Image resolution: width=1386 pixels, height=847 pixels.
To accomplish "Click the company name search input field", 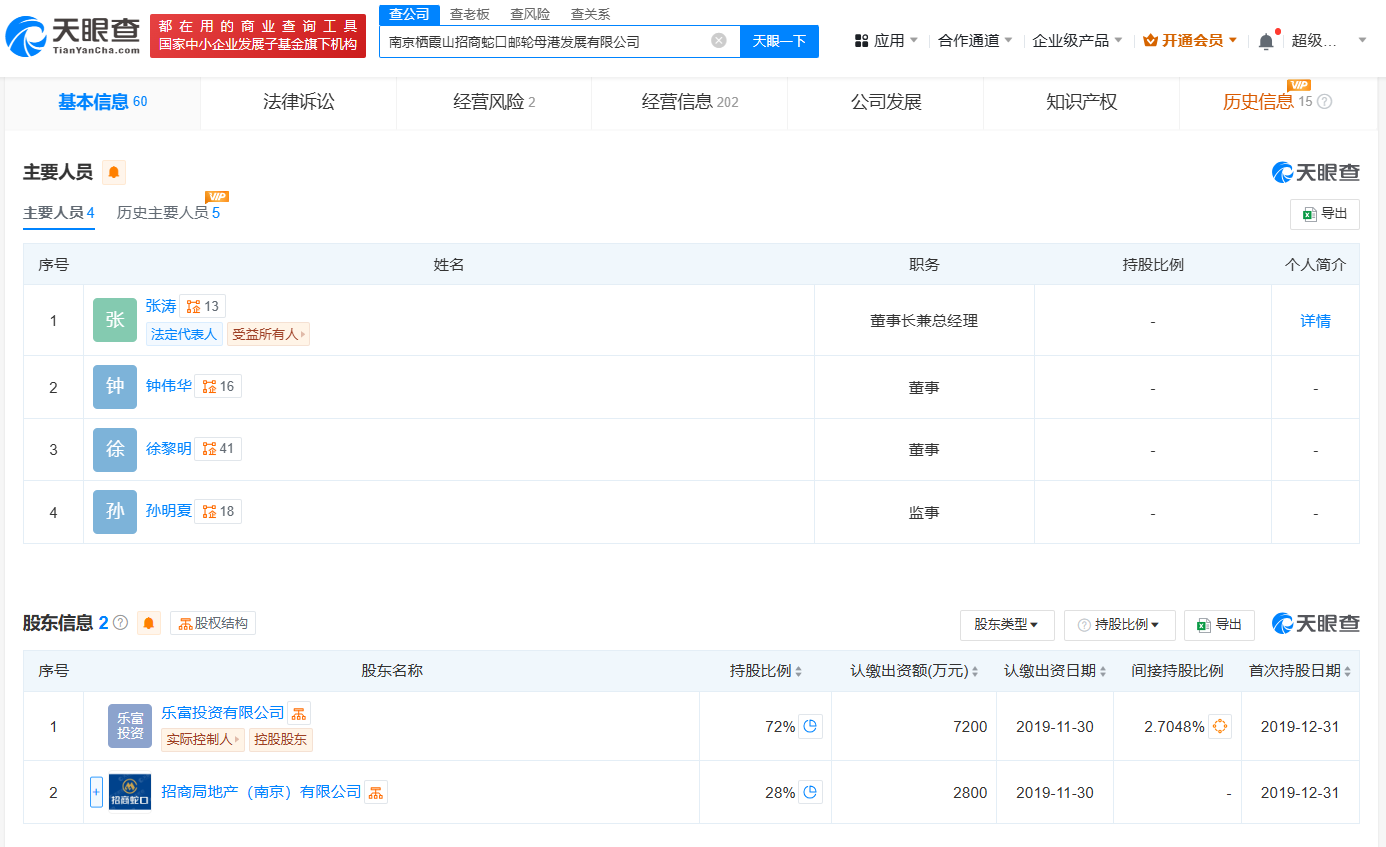I will coord(545,41).
